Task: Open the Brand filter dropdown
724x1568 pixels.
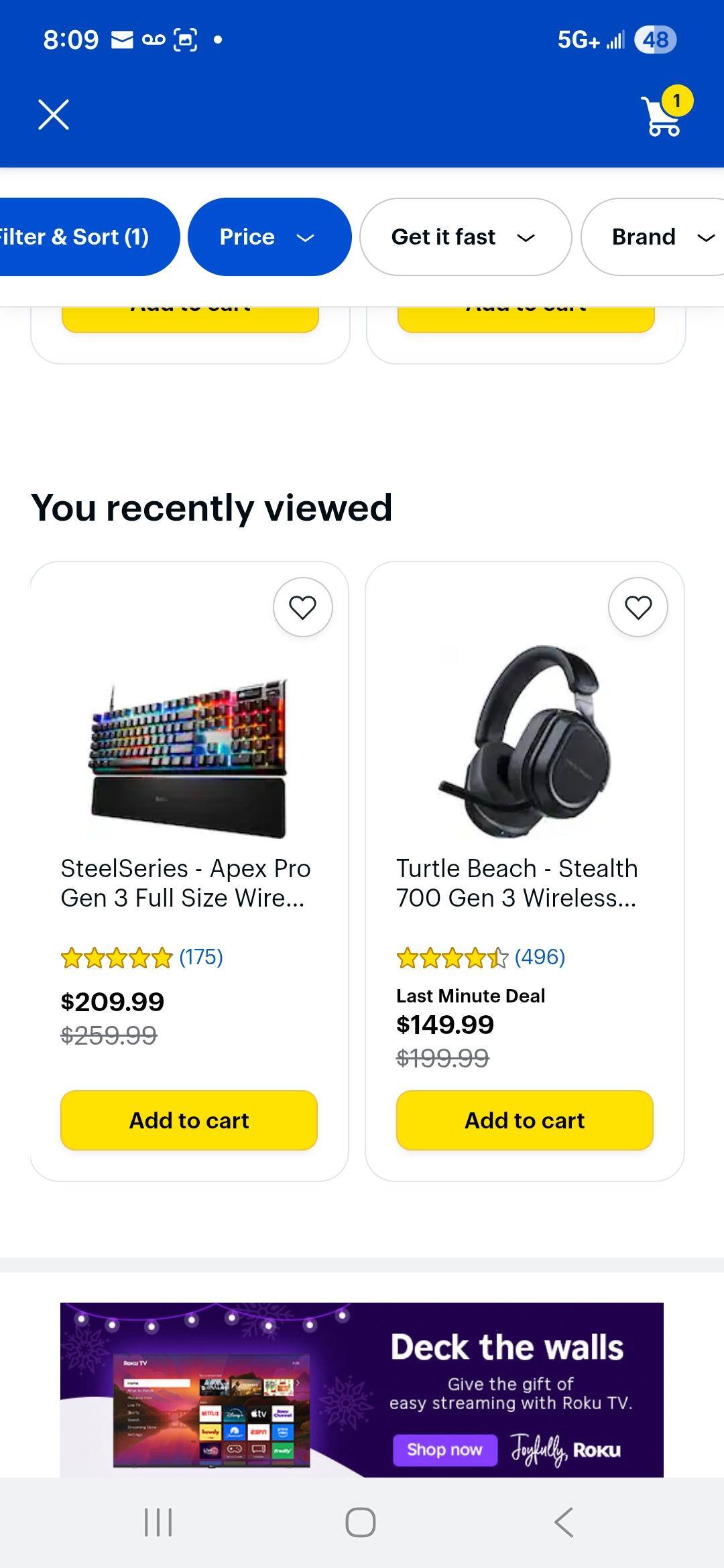Action: coord(660,237)
